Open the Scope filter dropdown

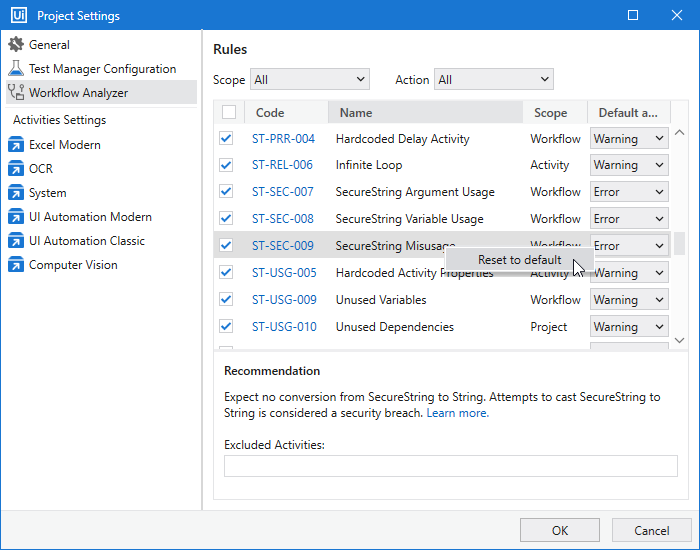(310, 80)
